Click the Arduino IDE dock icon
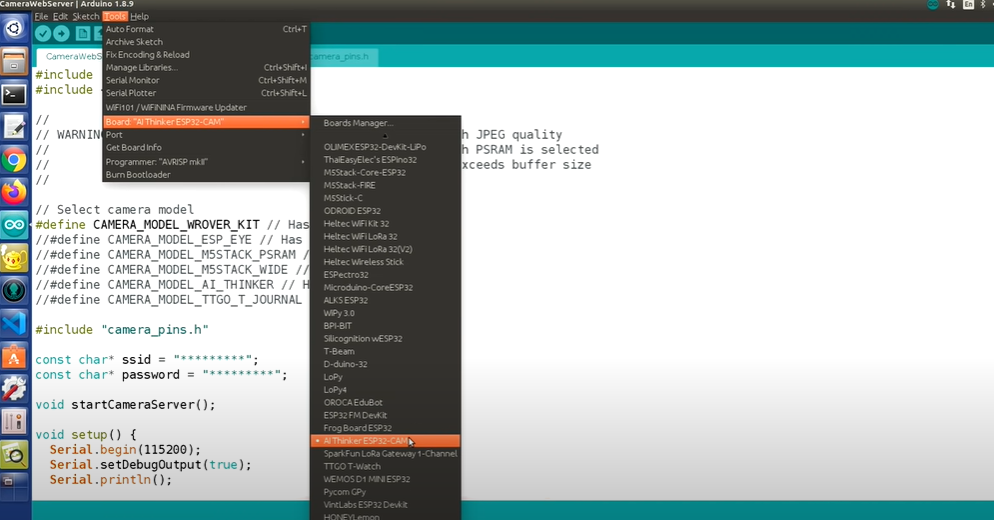The image size is (994, 520). (x=14, y=225)
